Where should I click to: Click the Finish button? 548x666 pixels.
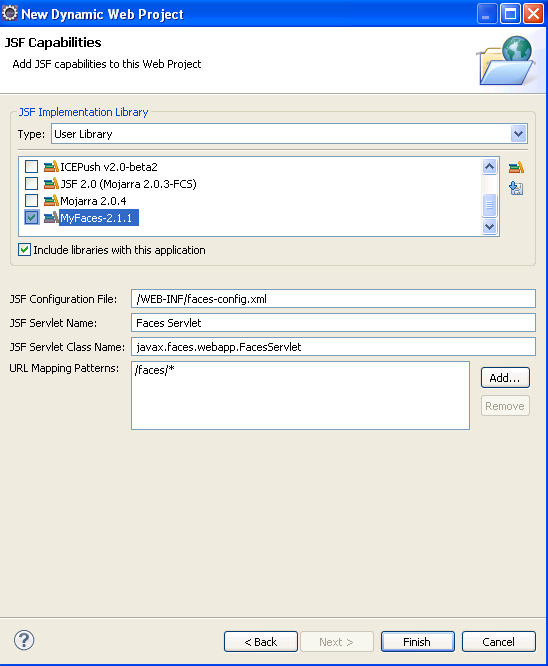pos(418,641)
